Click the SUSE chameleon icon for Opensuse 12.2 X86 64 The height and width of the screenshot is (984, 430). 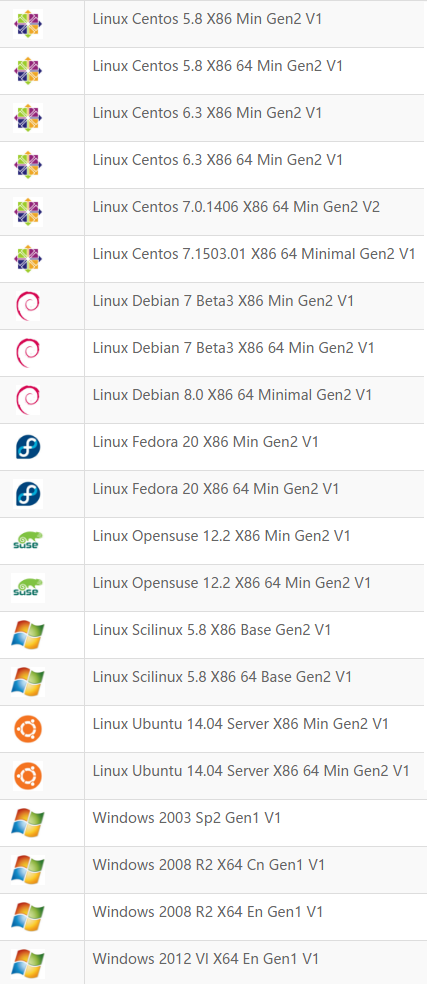tap(28, 587)
